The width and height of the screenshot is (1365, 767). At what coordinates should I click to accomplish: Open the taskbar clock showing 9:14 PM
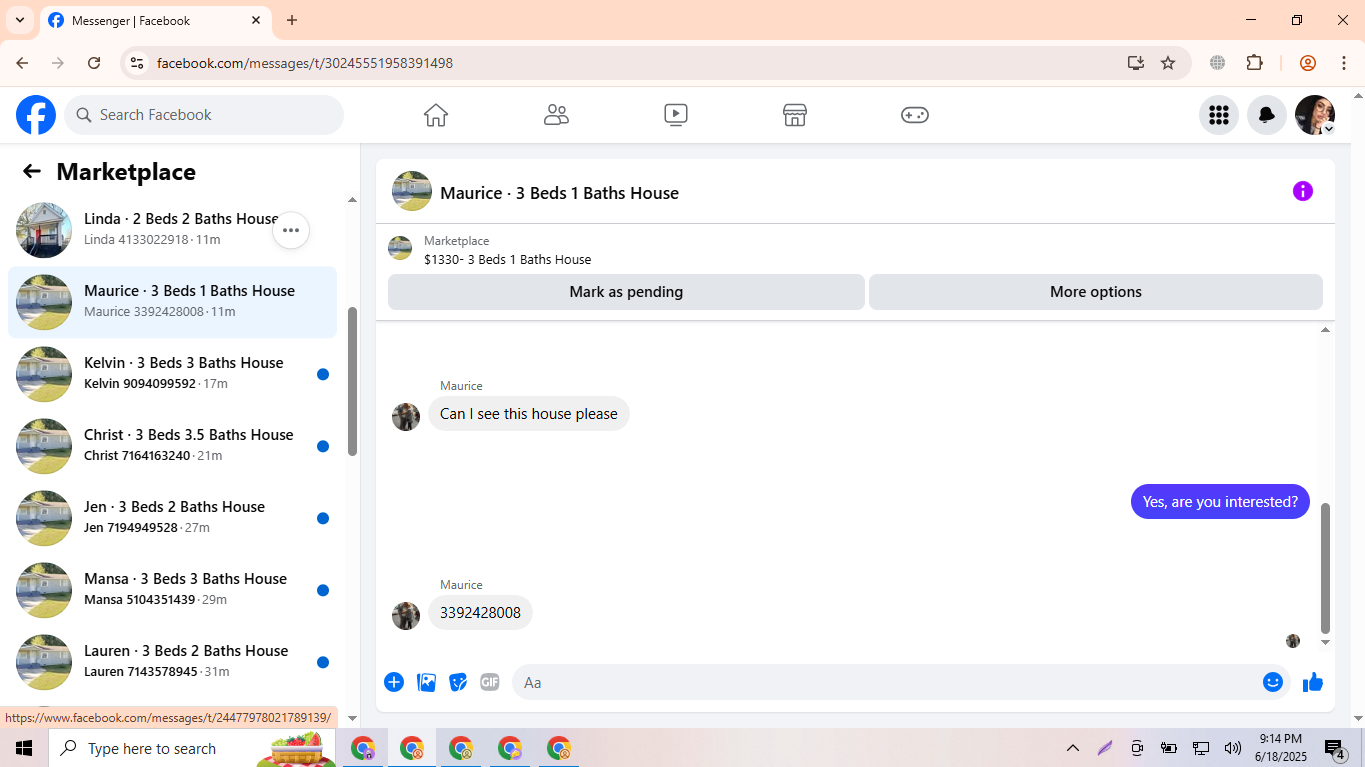[1280, 748]
